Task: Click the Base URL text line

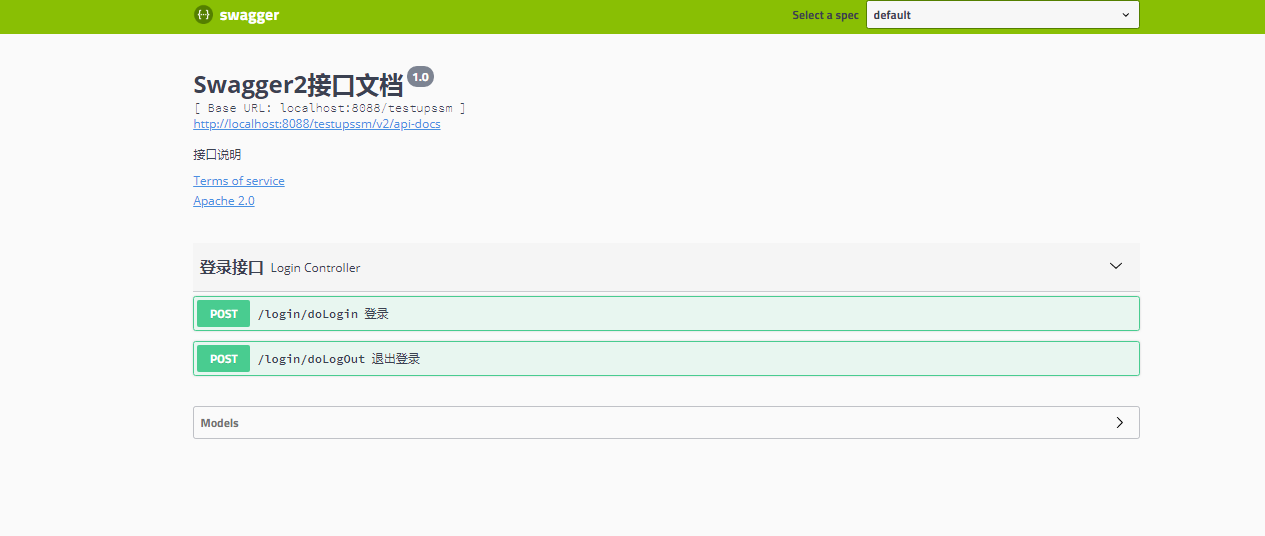Action: tap(330, 108)
